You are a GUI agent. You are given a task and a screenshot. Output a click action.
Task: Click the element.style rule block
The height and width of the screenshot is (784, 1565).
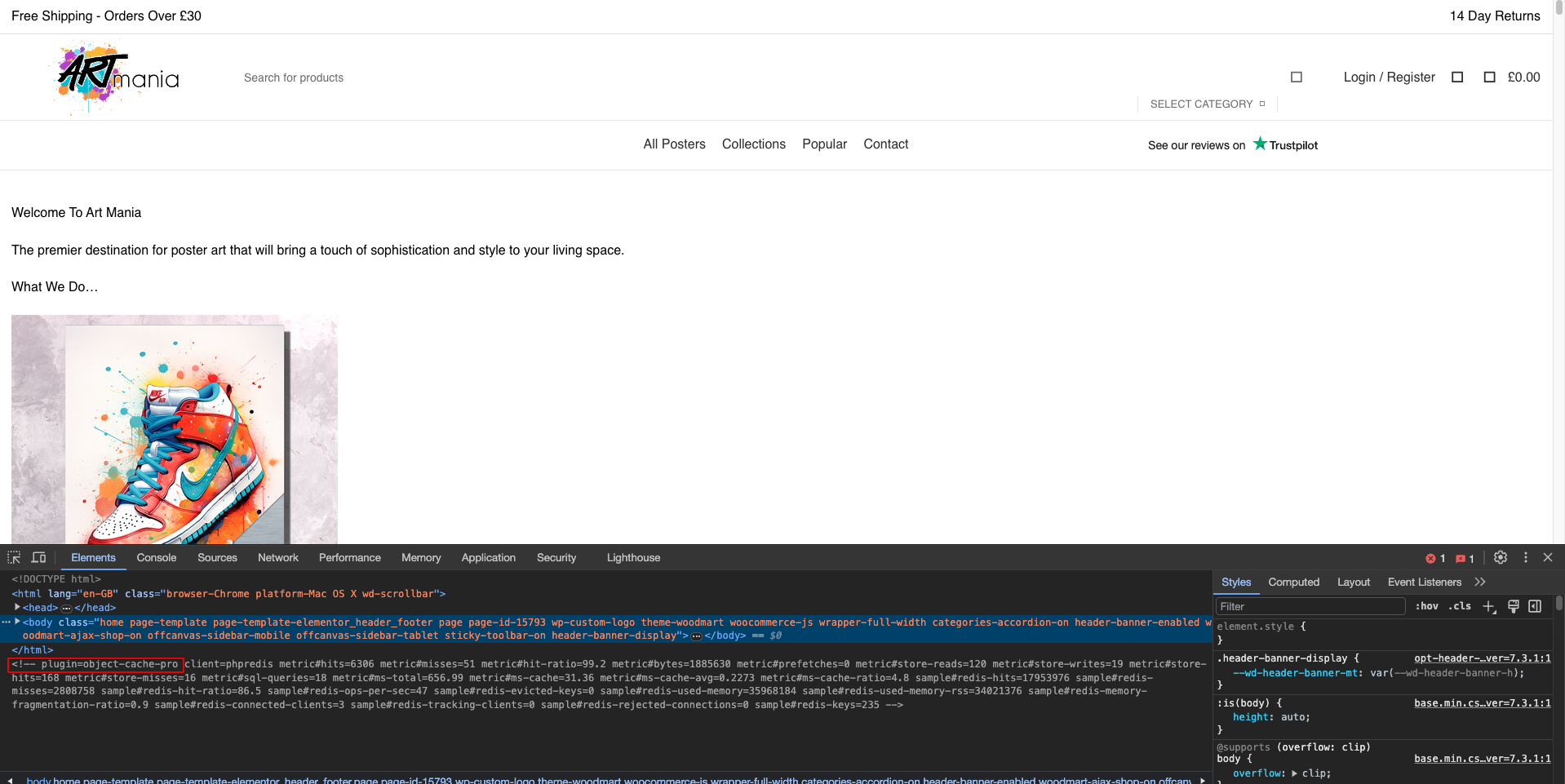pos(1383,633)
